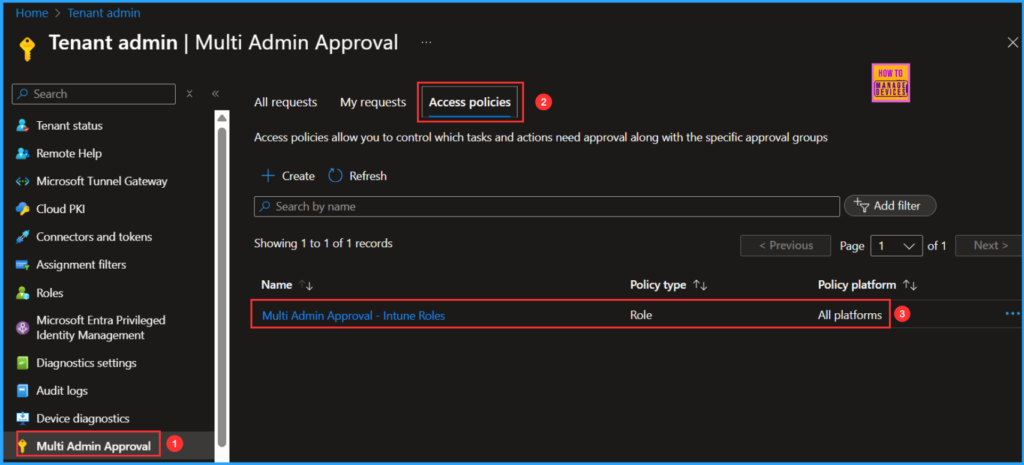This screenshot has height=465, width=1024.
Task: Open Cloud PKI menu item
Action: click(61, 209)
